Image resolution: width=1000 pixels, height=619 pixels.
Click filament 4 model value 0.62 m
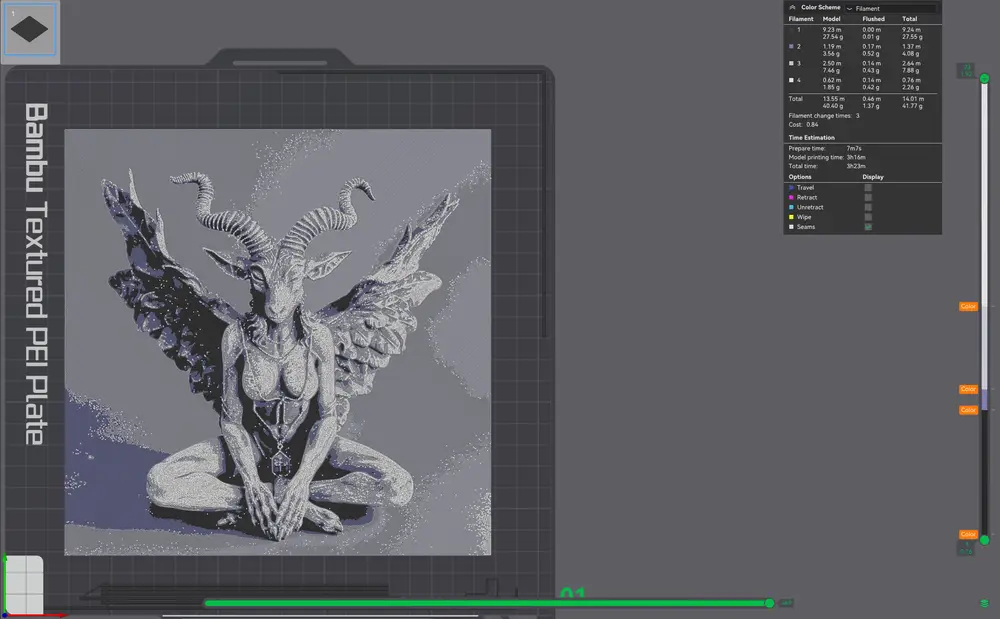click(832, 80)
